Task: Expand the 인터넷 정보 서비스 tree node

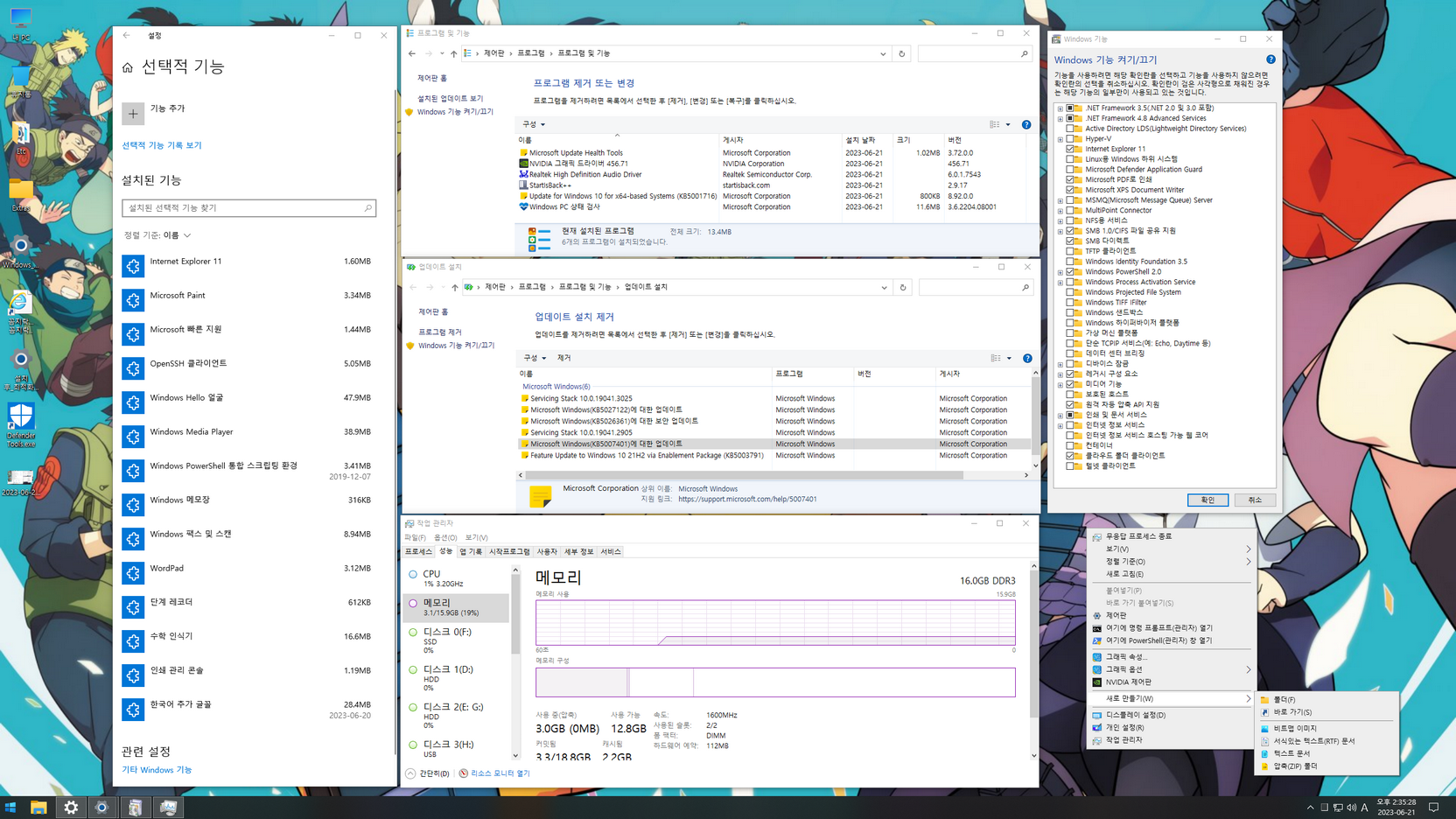Action: pyautogui.click(x=1060, y=425)
